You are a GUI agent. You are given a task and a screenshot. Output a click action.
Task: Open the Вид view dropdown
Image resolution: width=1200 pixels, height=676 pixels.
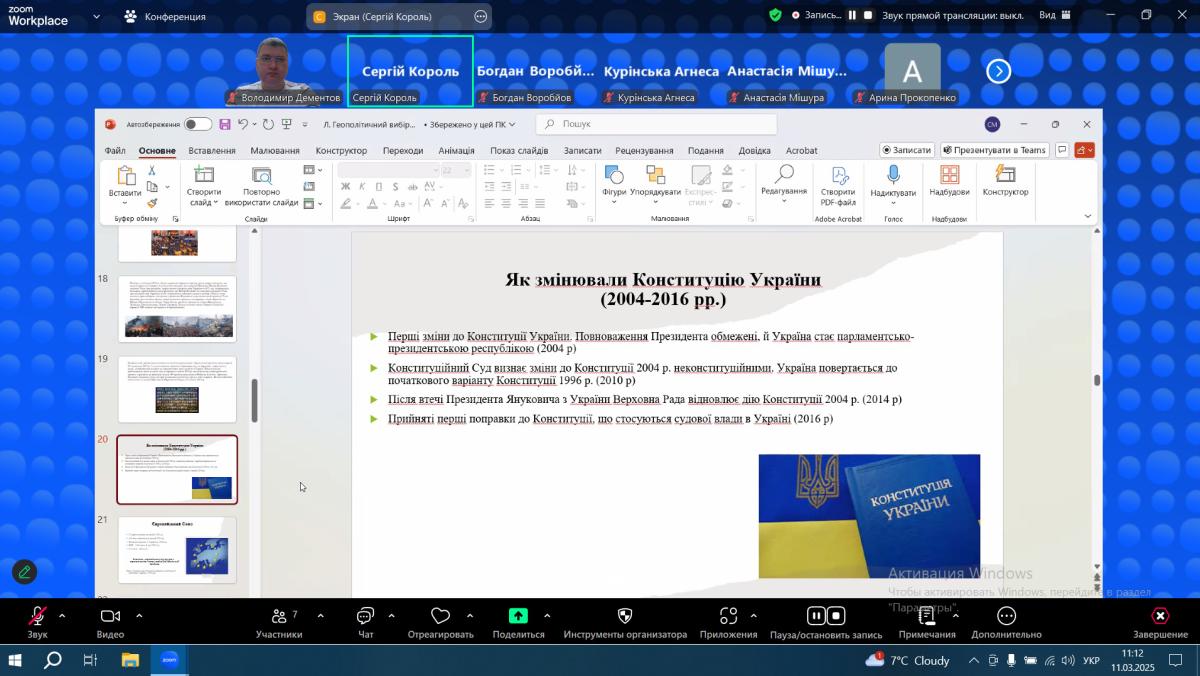[x=1054, y=15]
